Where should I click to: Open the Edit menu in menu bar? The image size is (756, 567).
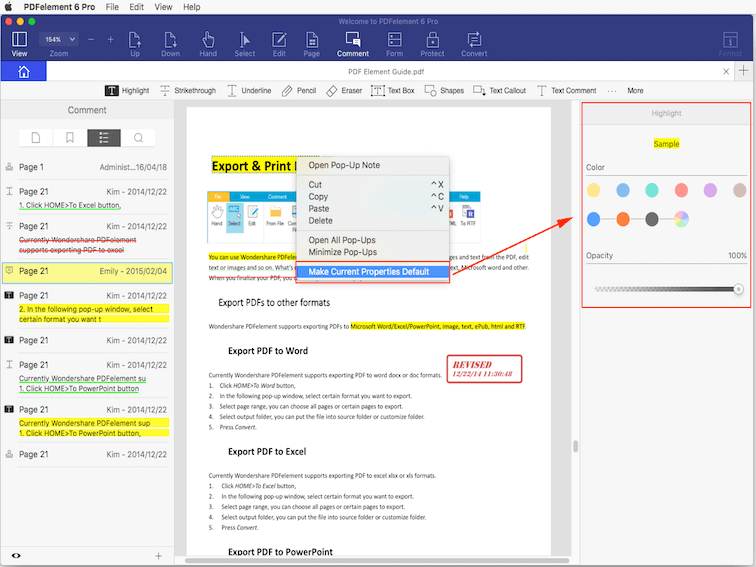point(136,7)
